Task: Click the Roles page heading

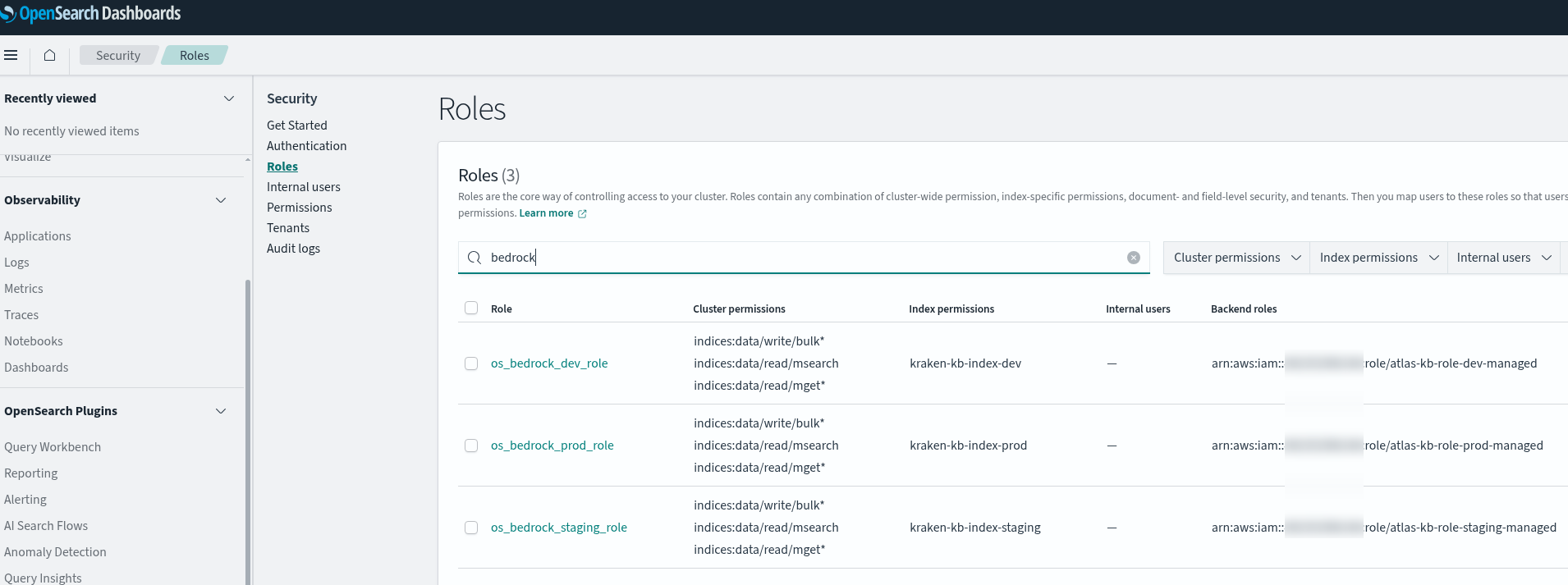Action: [472, 109]
